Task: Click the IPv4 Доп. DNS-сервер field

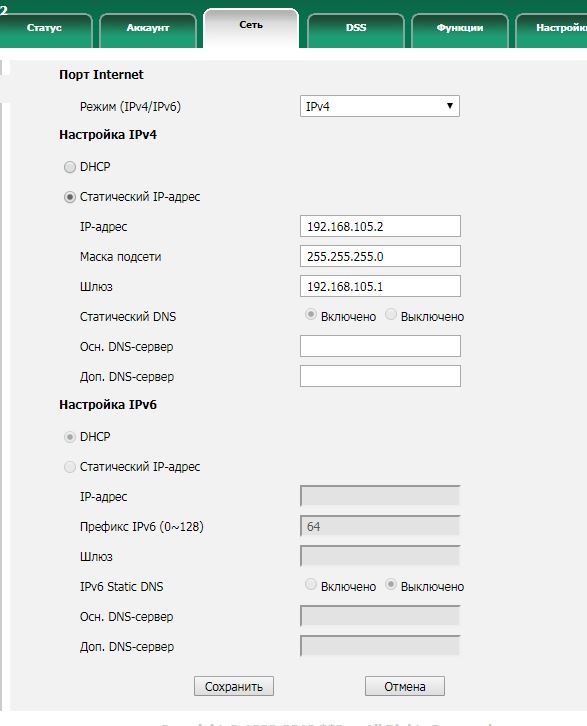Action: (380, 376)
